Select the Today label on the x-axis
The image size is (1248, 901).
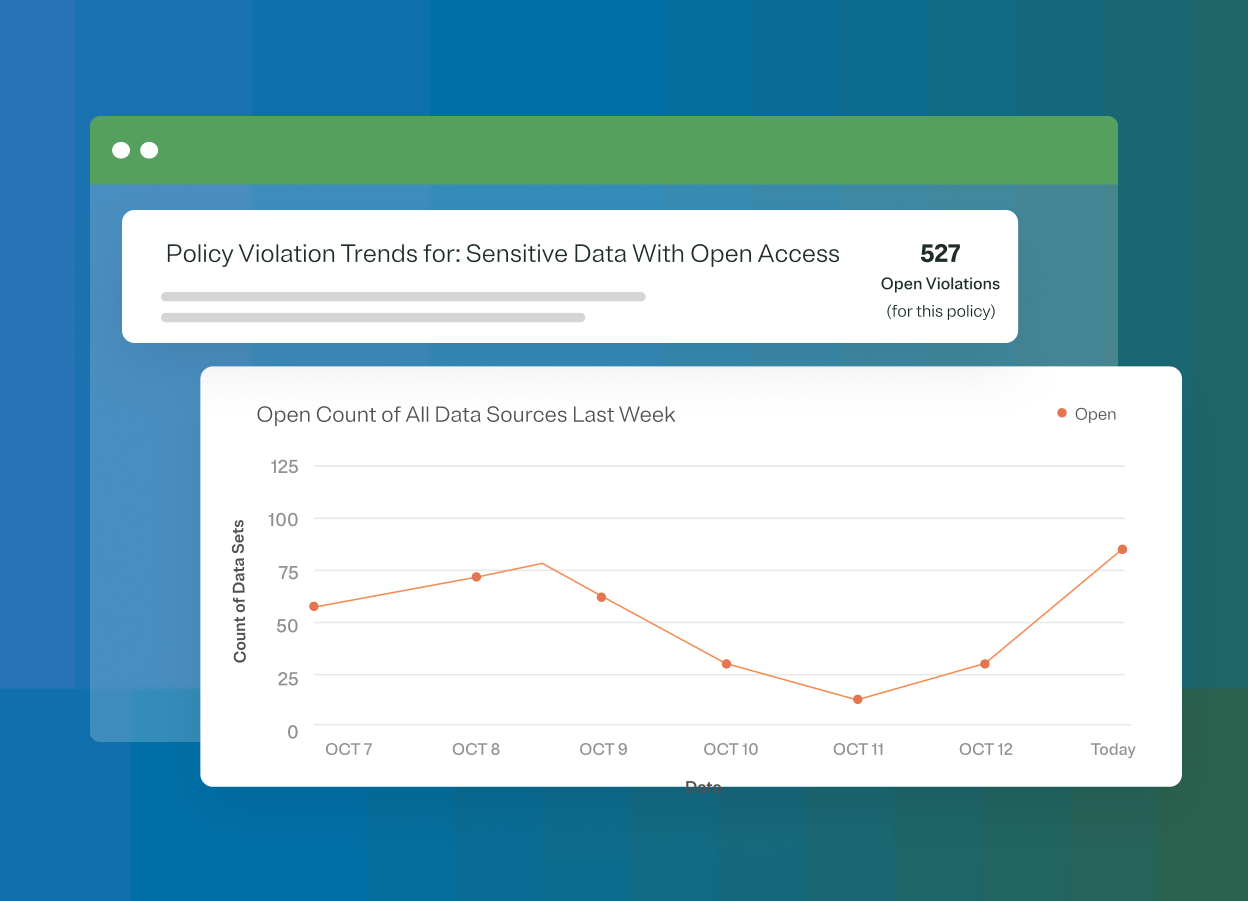[x=1113, y=749]
